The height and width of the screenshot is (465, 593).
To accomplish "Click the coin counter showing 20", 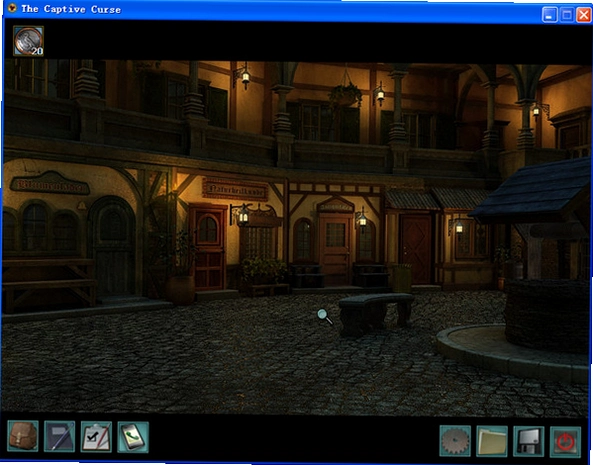I will point(28,41).
